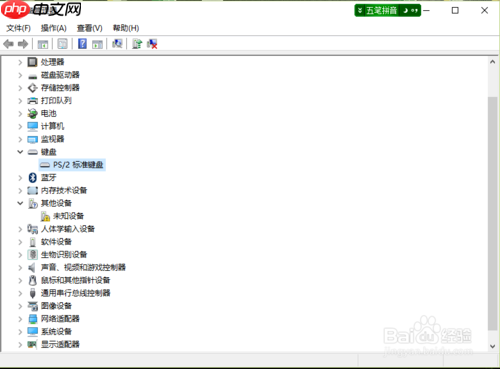This screenshot has height=369, width=500.
Task: Click the HID icon beside 人体学输入设备
Action: [32, 229]
